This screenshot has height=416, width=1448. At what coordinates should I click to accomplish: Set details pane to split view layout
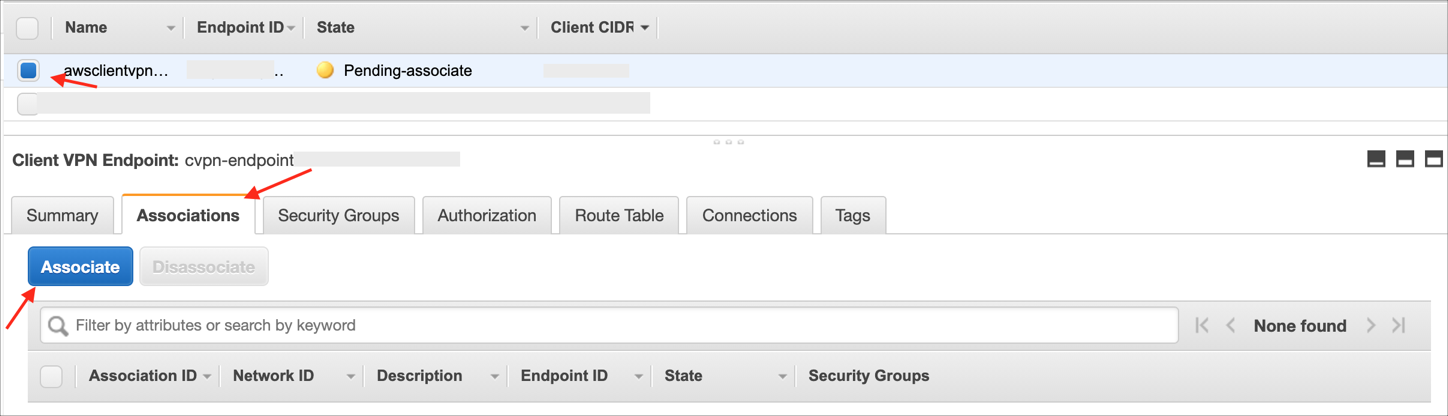(x=1405, y=159)
